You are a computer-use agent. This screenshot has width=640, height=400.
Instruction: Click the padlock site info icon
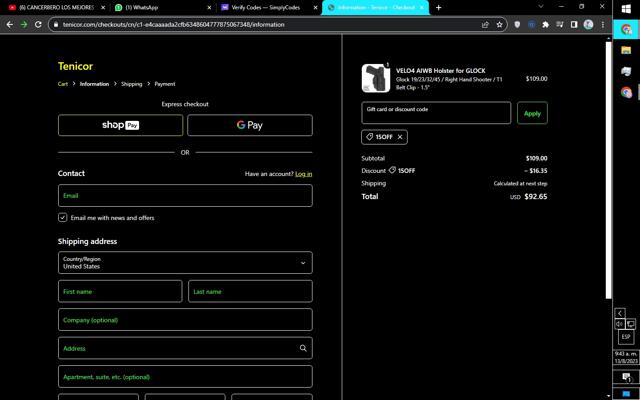pyautogui.click(x=56, y=24)
